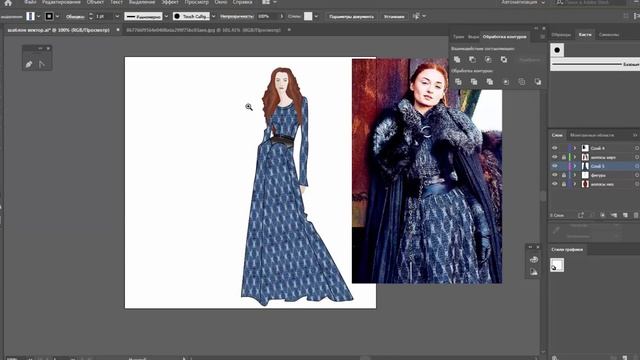Unlock the фигура layer
This screenshot has width=640, height=360.
(564, 175)
